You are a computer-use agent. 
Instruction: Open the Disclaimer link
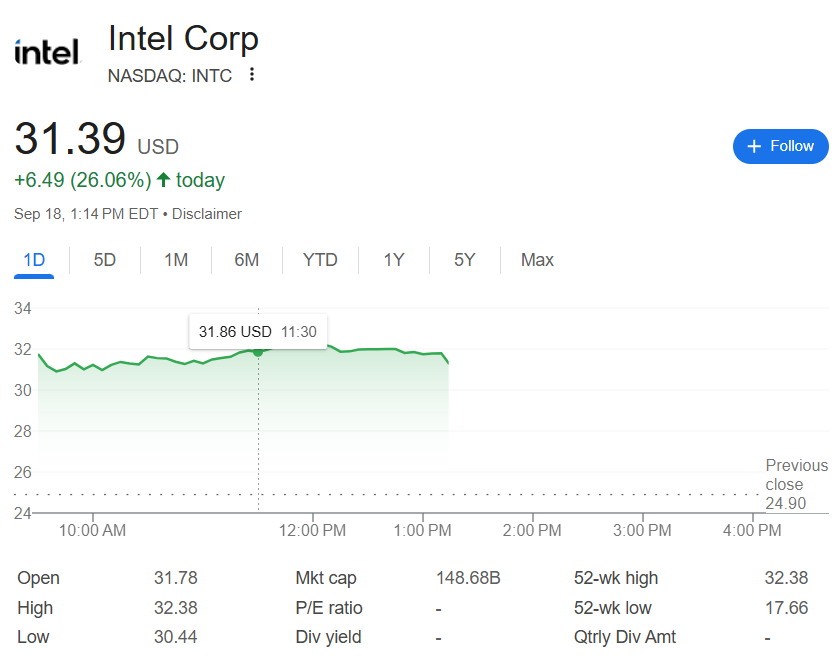pos(210,214)
